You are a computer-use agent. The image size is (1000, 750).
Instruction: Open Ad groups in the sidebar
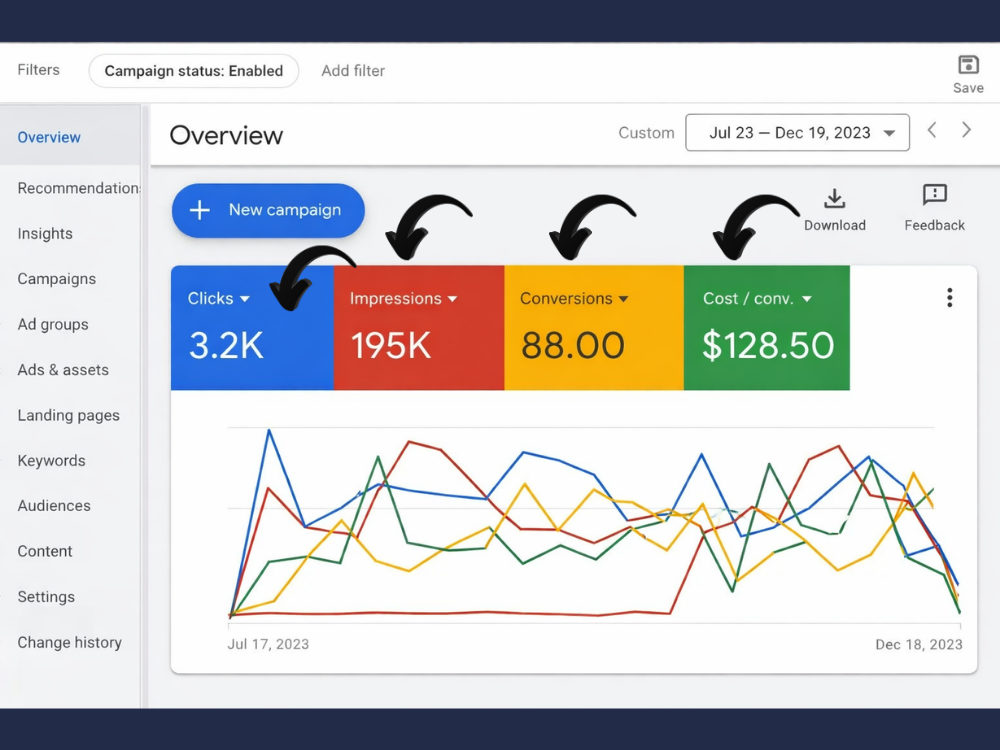pos(53,324)
